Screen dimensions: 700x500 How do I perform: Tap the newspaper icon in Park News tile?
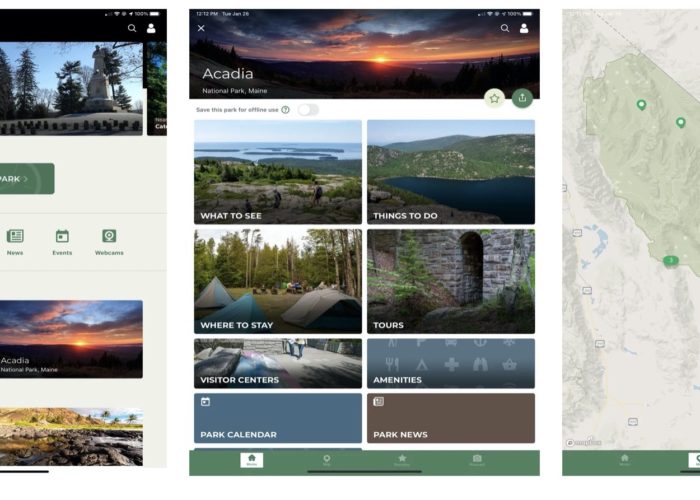tap(379, 401)
